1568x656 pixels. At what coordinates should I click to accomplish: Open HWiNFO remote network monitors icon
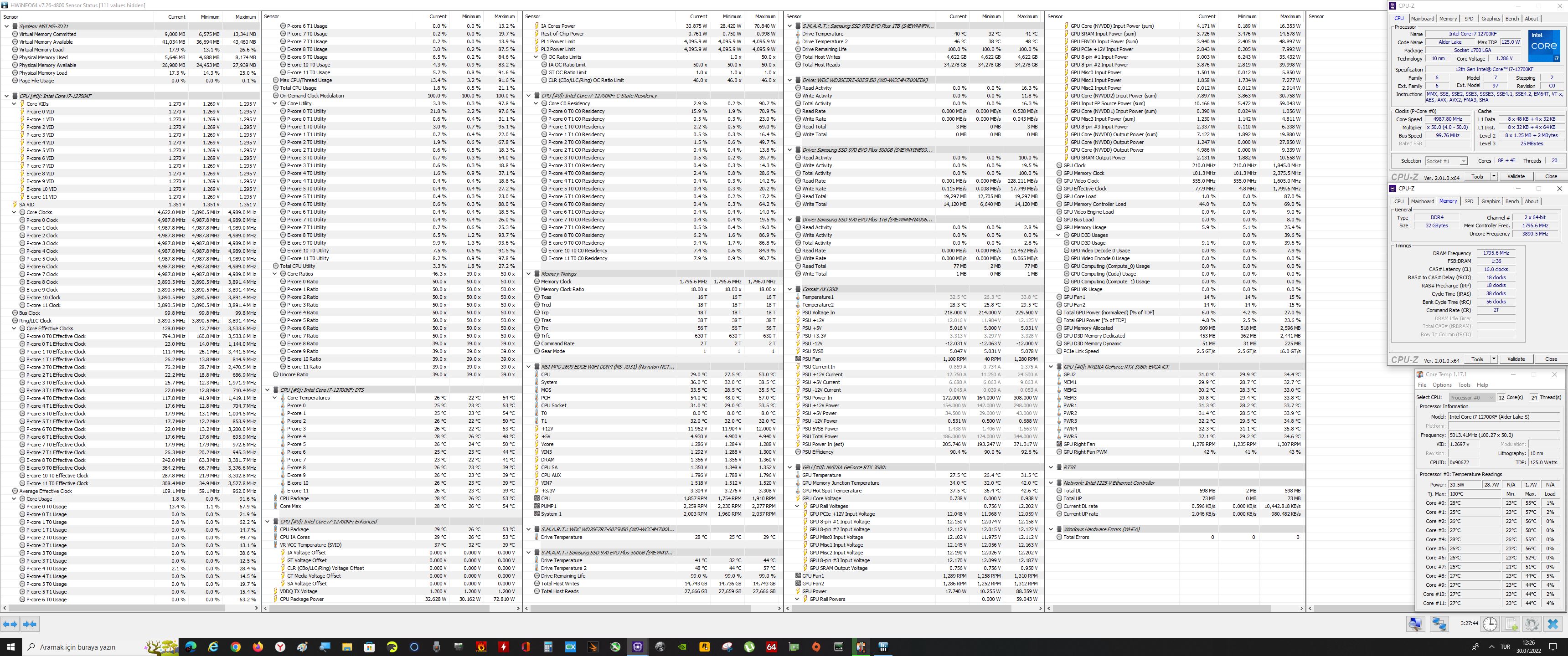(1439, 624)
